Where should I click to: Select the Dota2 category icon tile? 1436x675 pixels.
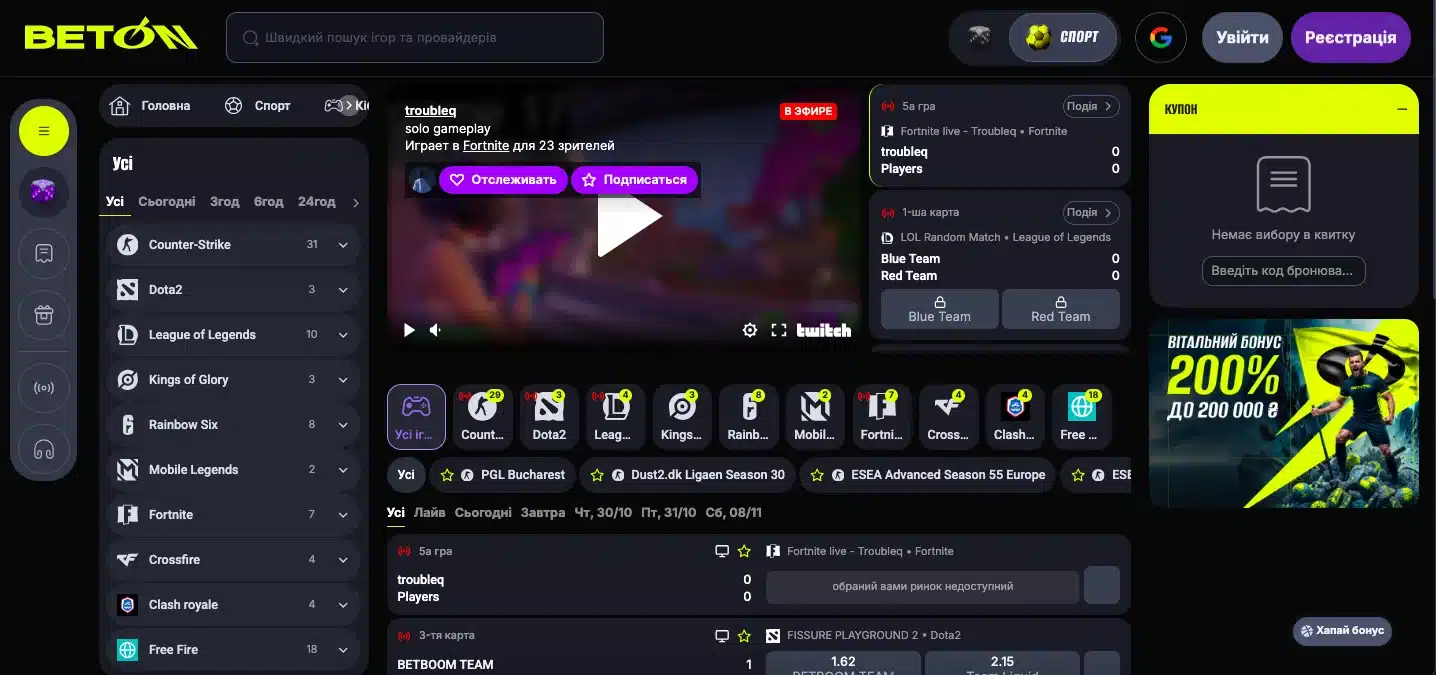point(549,416)
